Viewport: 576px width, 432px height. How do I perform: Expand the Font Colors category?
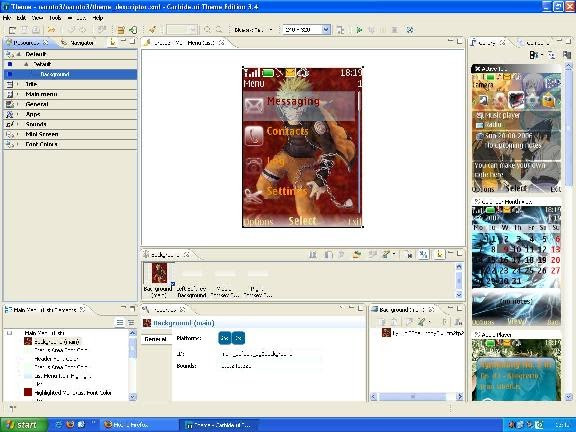17,144
